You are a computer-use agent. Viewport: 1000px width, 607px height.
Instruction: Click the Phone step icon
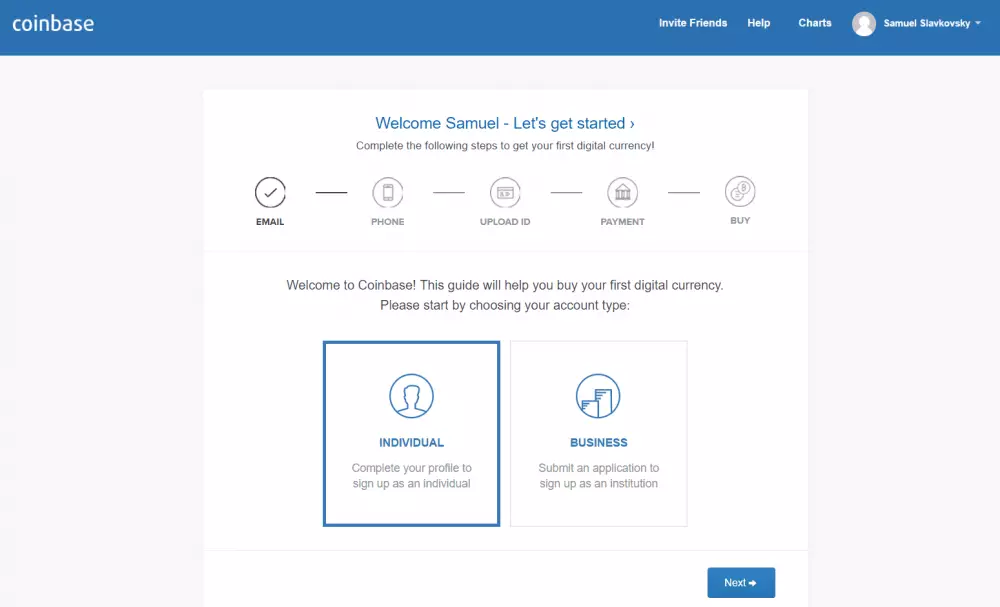(x=387, y=192)
